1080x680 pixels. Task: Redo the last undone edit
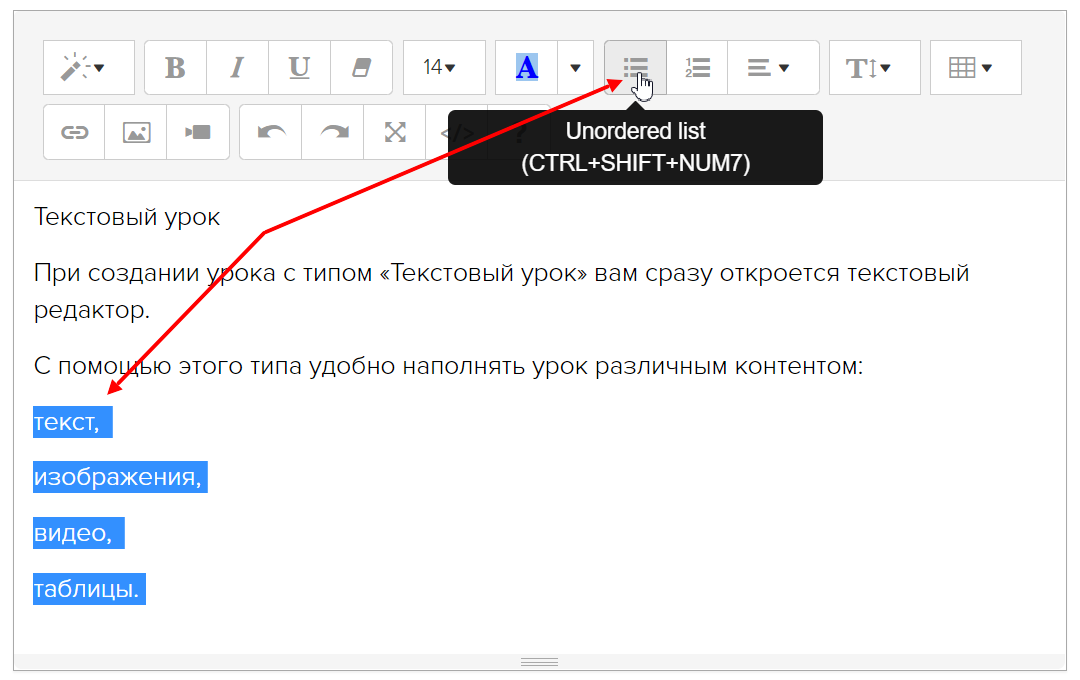tap(332, 132)
